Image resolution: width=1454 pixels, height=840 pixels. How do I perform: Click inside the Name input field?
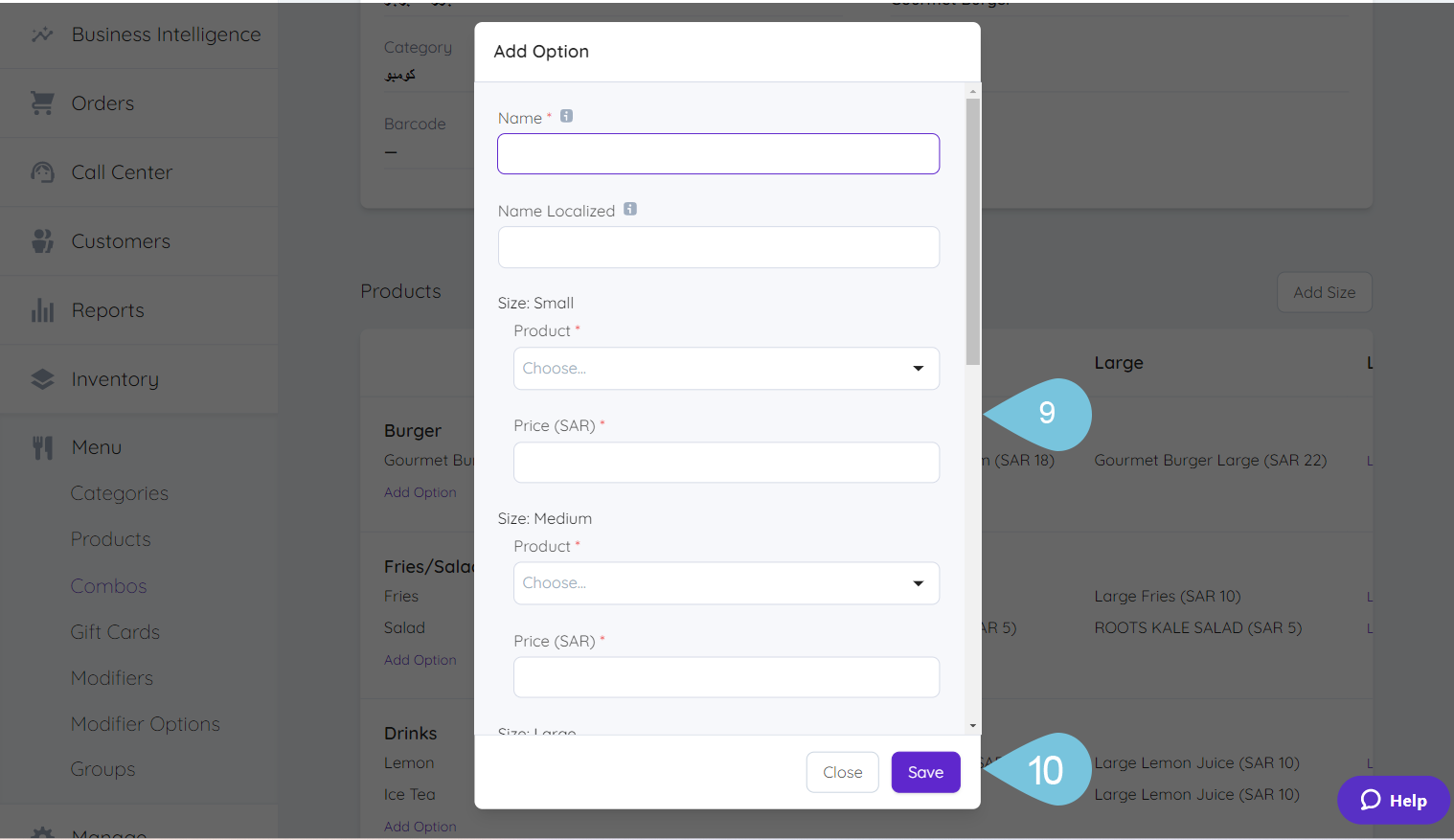[717, 153]
